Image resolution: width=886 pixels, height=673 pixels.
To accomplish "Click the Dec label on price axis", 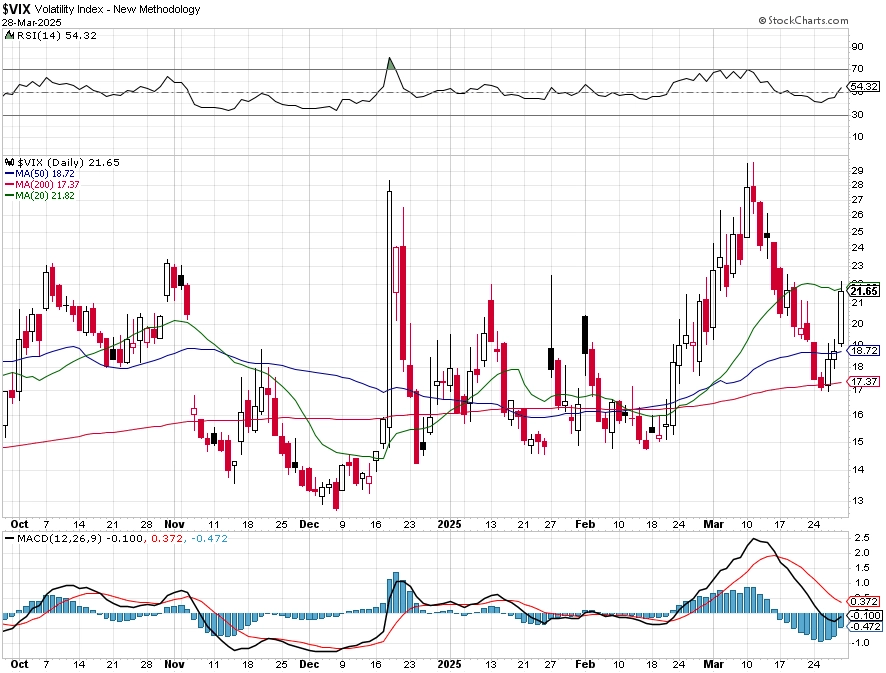I will click(x=309, y=524).
